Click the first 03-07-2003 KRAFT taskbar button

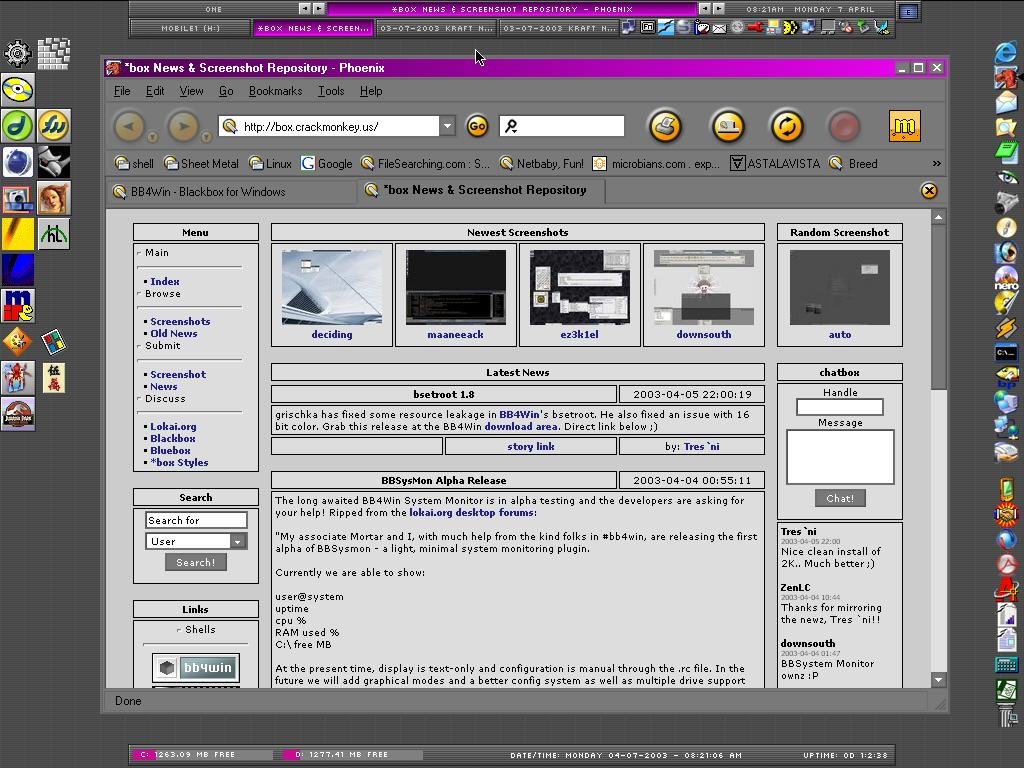436,28
